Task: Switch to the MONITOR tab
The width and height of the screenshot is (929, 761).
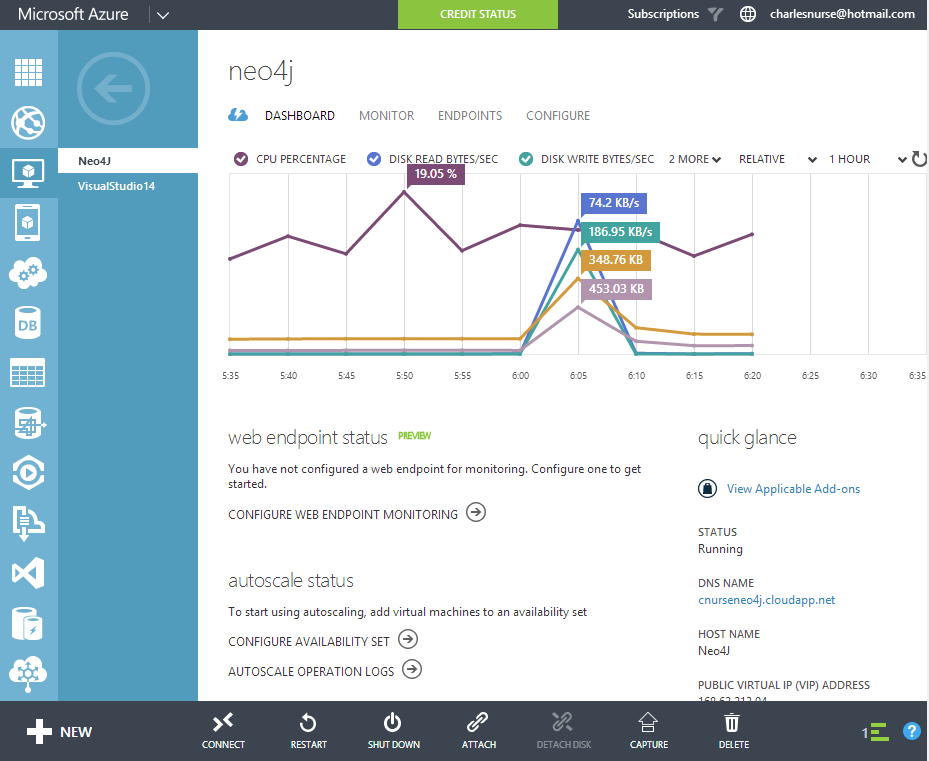Action: point(386,116)
